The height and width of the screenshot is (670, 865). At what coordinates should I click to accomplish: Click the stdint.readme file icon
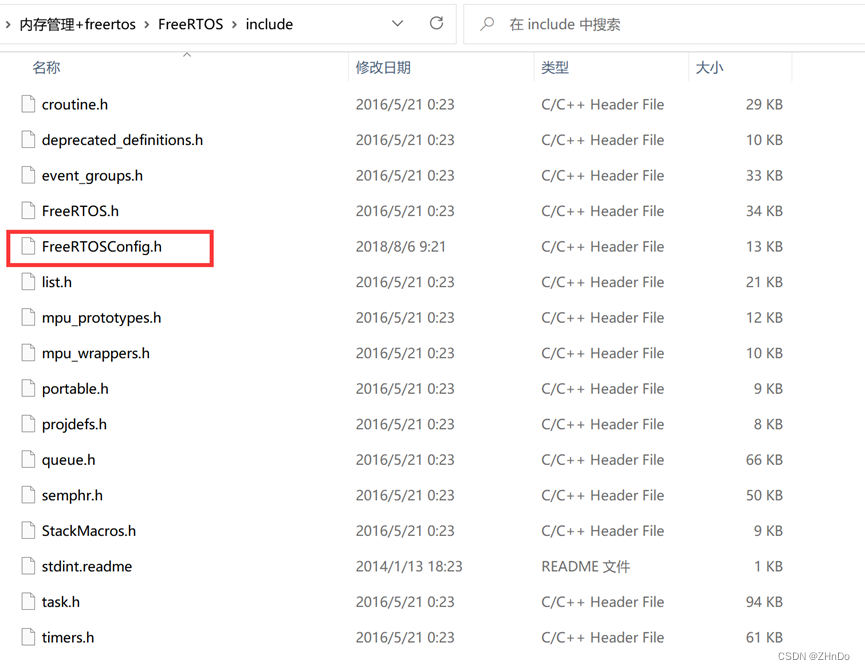pos(28,566)
